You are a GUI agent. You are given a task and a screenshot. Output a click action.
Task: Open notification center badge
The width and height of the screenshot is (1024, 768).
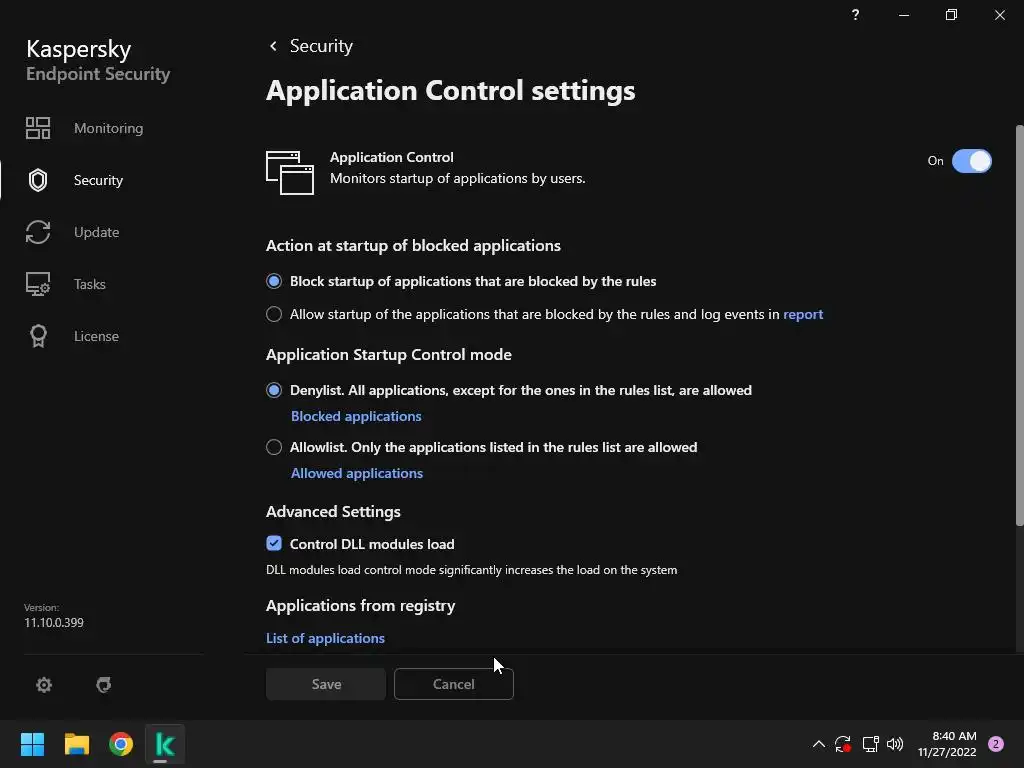(x=996, y=744)
